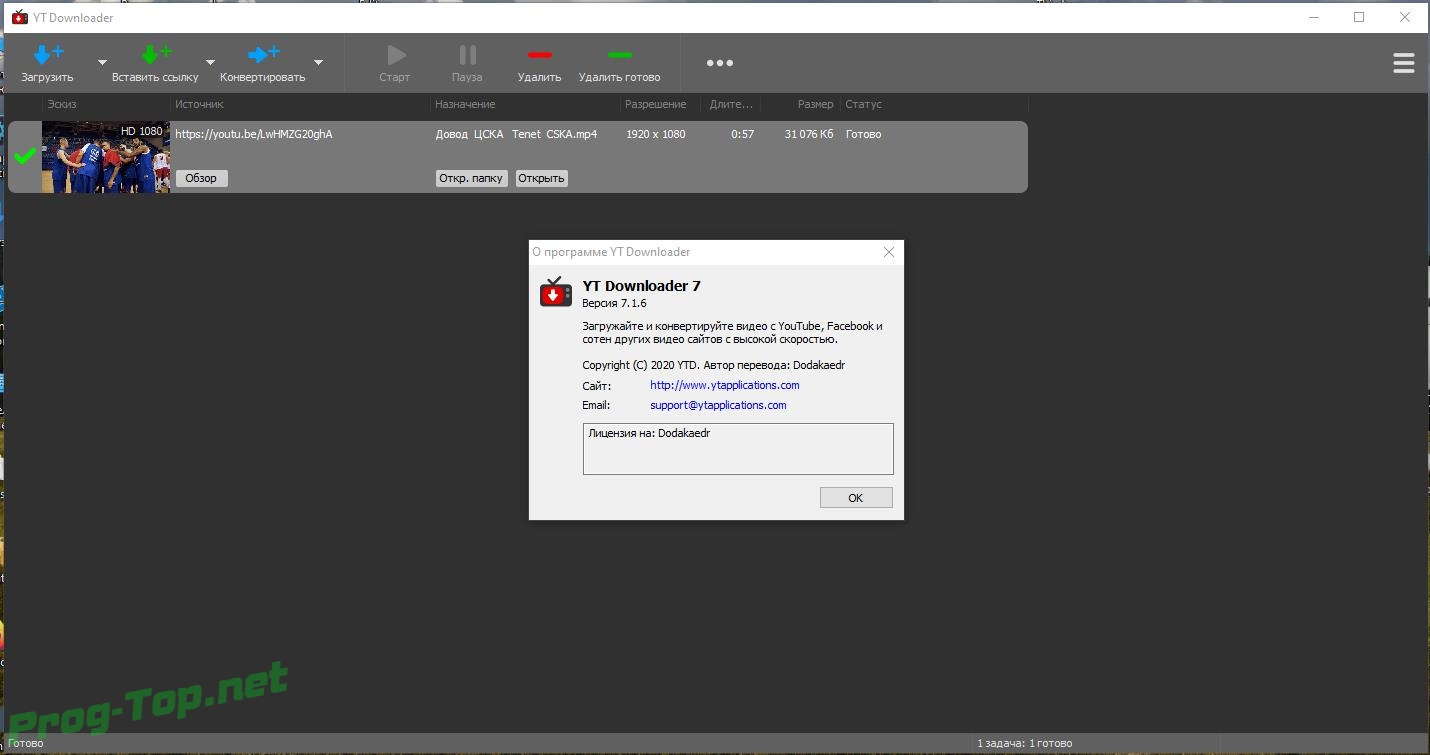Close the О программе dialog

[889, 252]
